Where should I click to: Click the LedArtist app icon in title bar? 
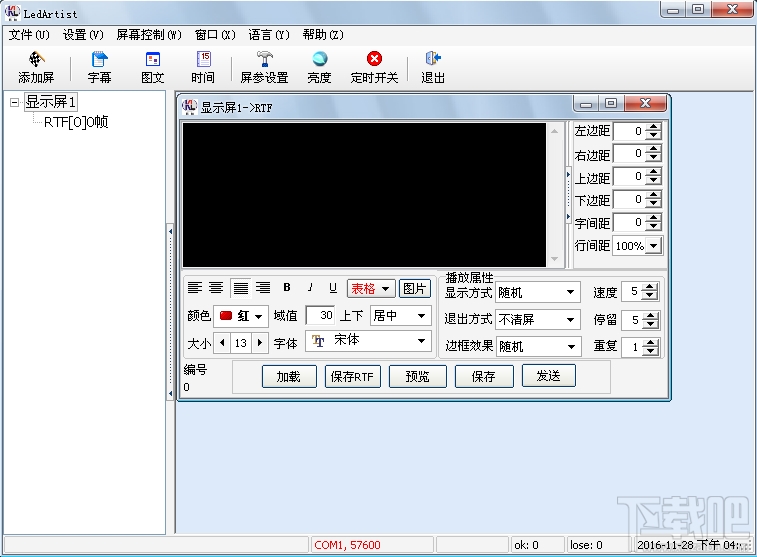coord(13,13)
